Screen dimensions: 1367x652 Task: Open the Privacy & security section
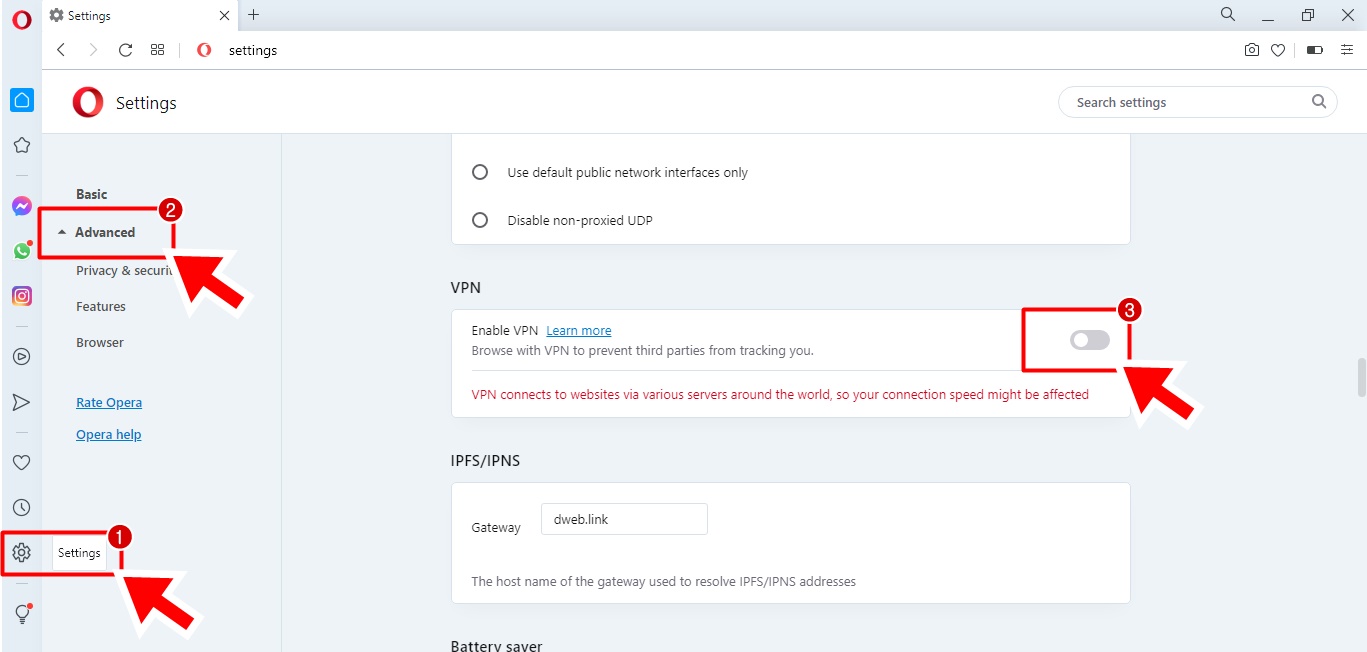pos(118,270)
